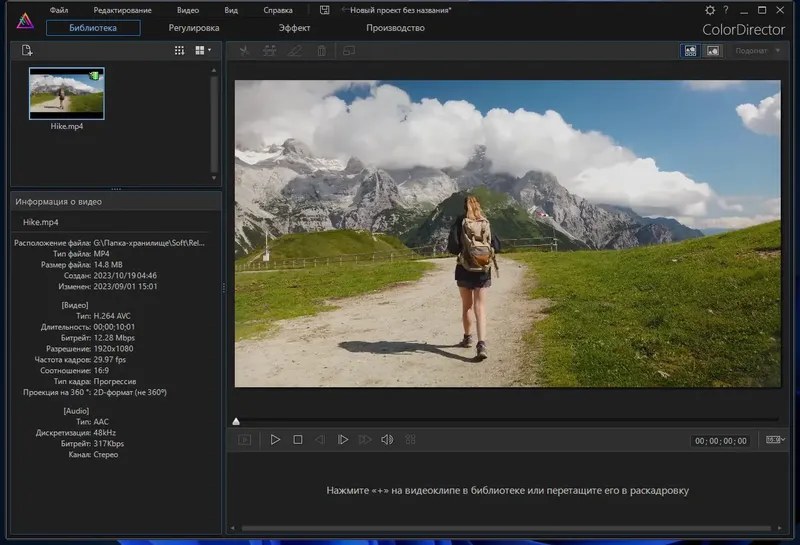Click the help question mark icon

pos(726,10)
